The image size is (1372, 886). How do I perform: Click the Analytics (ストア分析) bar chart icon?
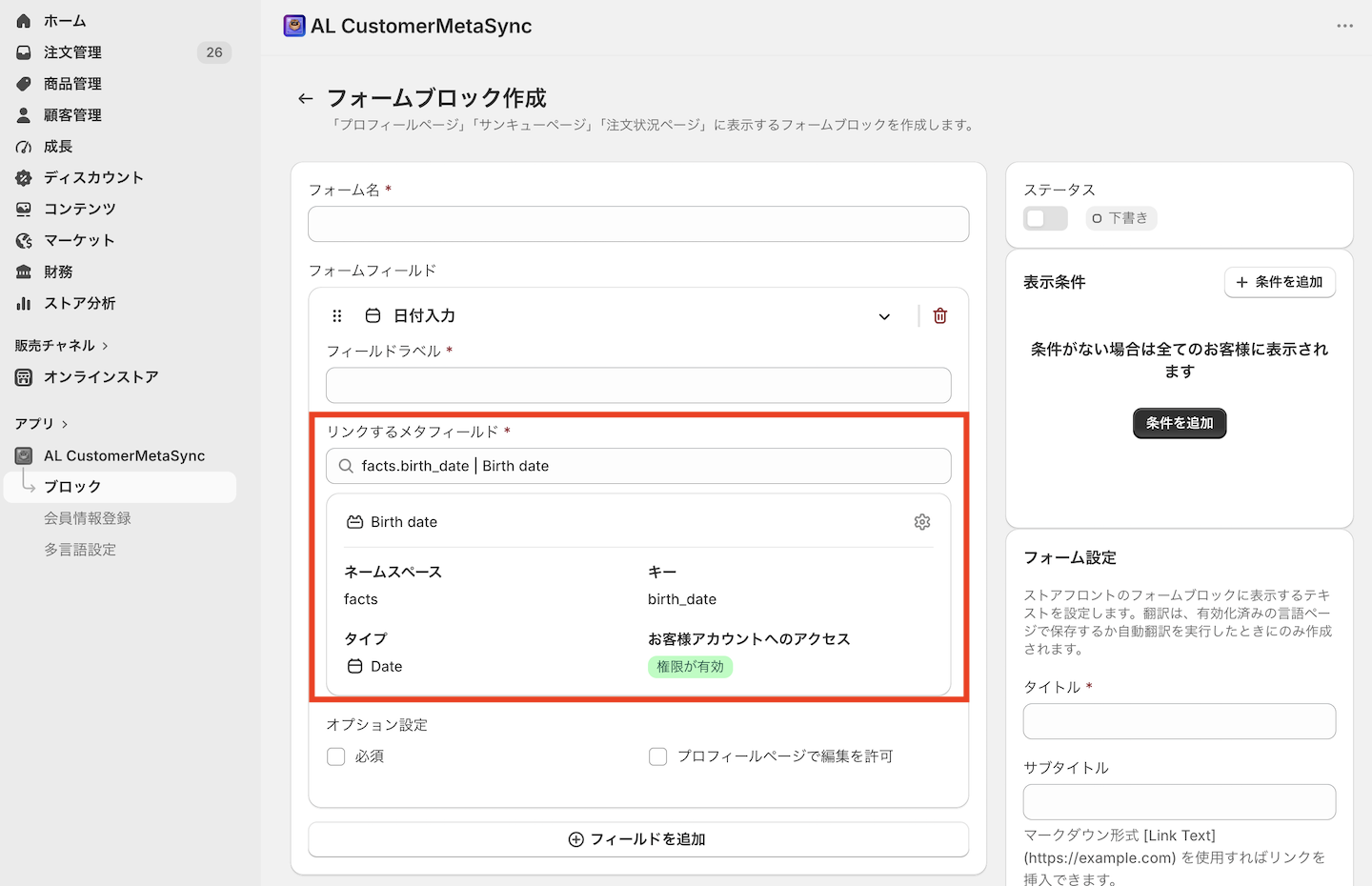point(24,303)
